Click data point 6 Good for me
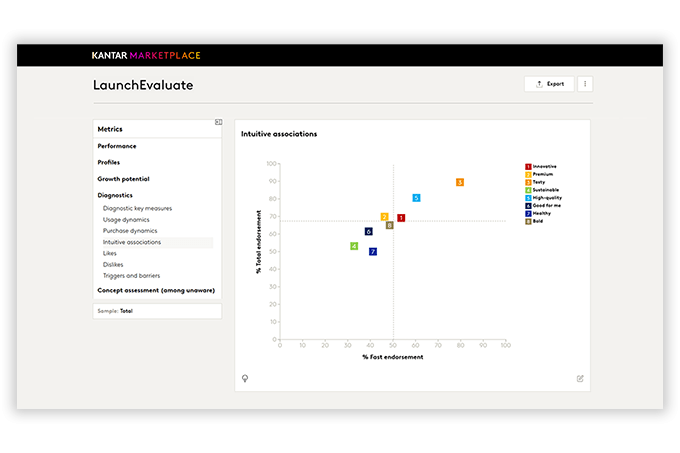This screenshot has height=453, width=680. pos(368,231)
